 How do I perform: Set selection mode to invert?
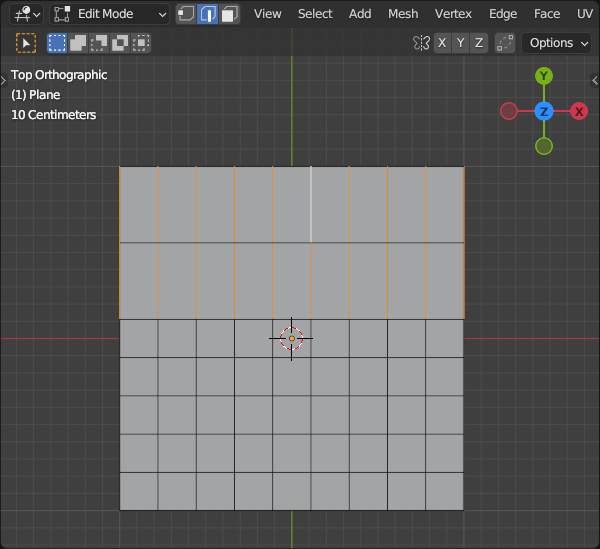coord(120,43)
